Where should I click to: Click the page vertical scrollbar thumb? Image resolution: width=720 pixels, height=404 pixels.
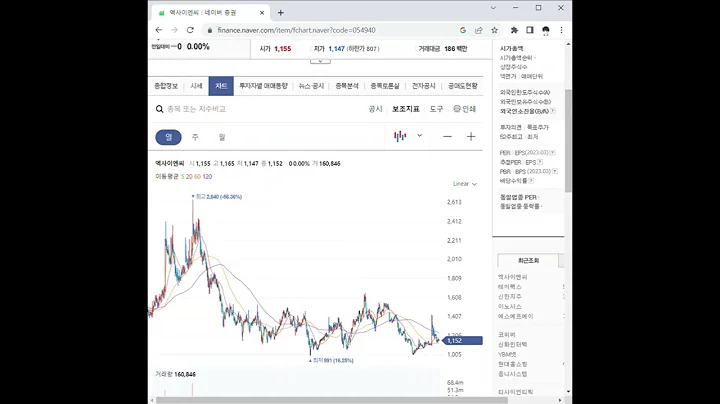tap(568, 140)
